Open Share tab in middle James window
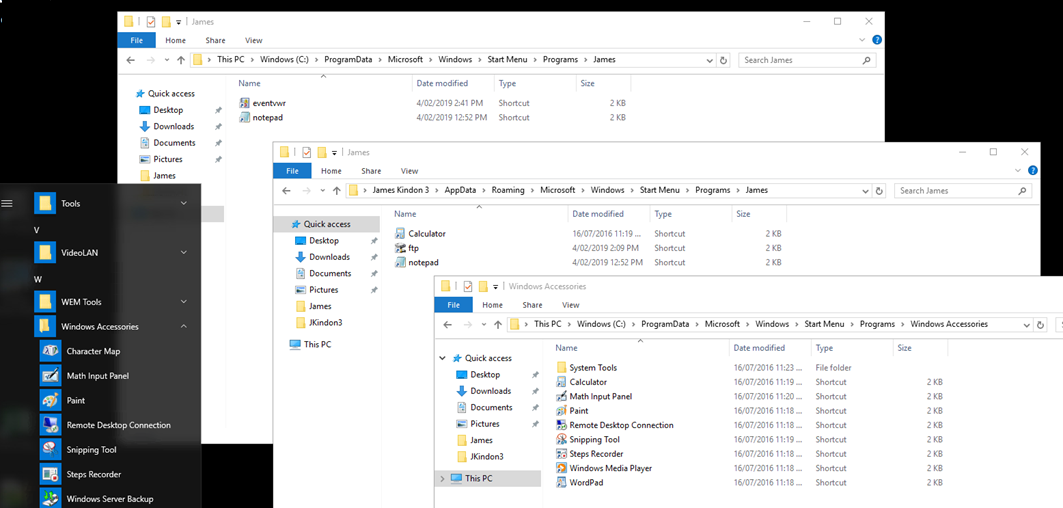Image resolution: width=1063 pixels, height=508 pixels. 372,171
